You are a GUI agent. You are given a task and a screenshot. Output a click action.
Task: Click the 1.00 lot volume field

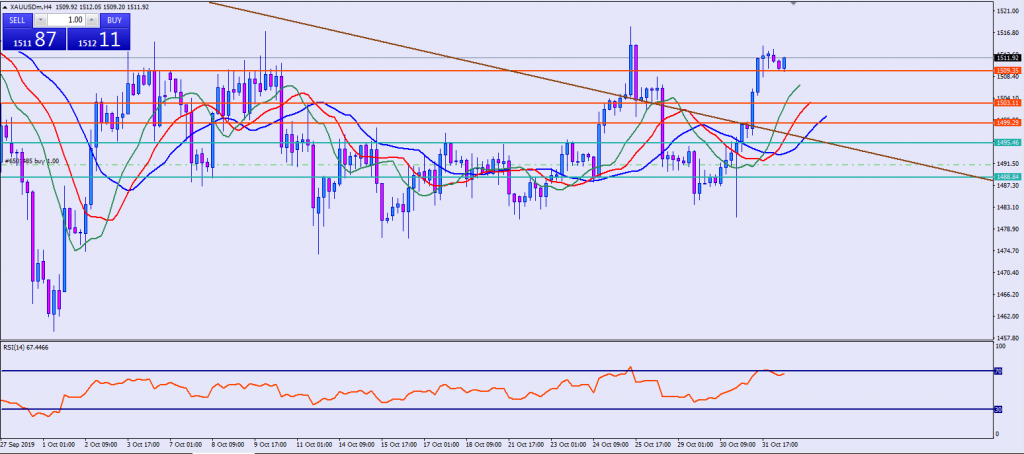(67, 19)
